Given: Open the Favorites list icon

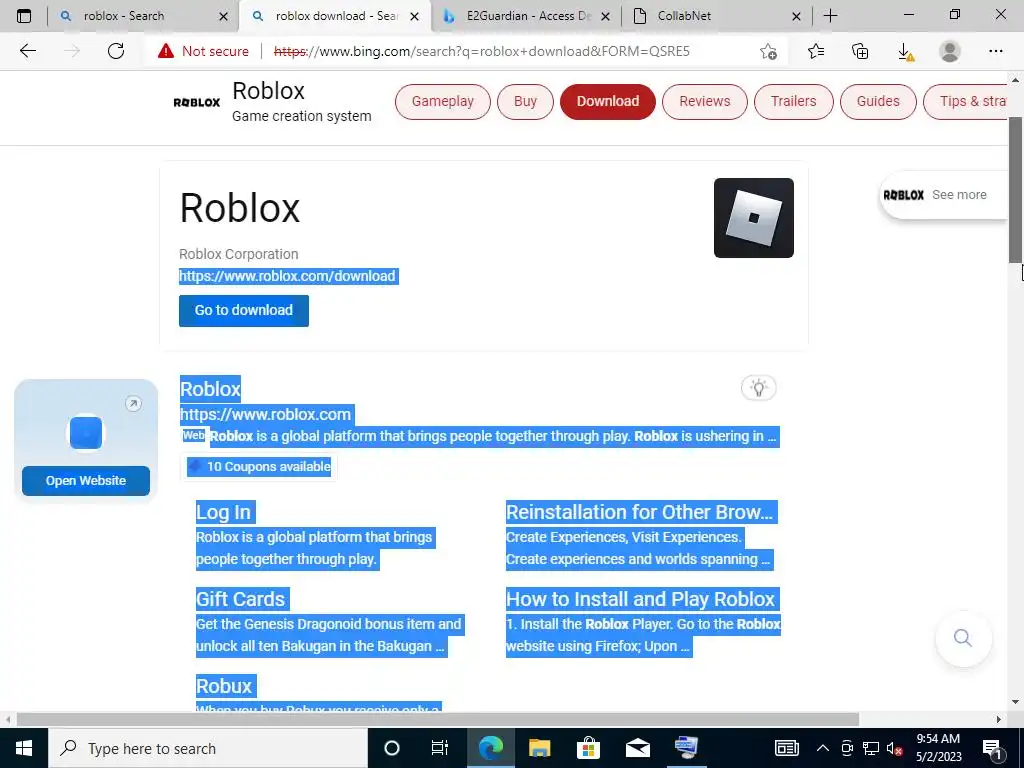Looking at the screenshot, I should pyautogui.click(x=816, y=51).
